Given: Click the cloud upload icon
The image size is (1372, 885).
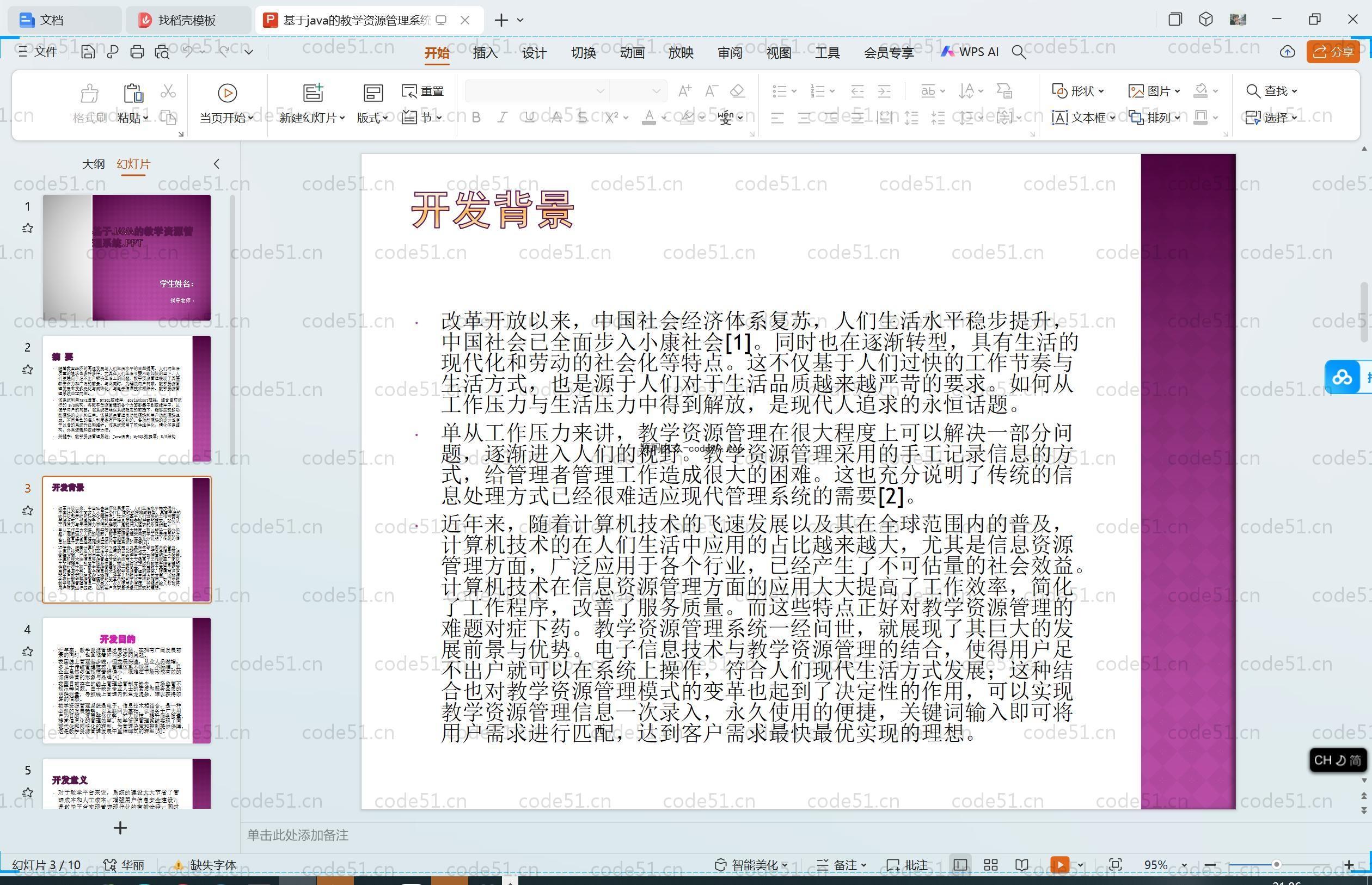Looking at the screenshot, I should (x=1288, y=52).
